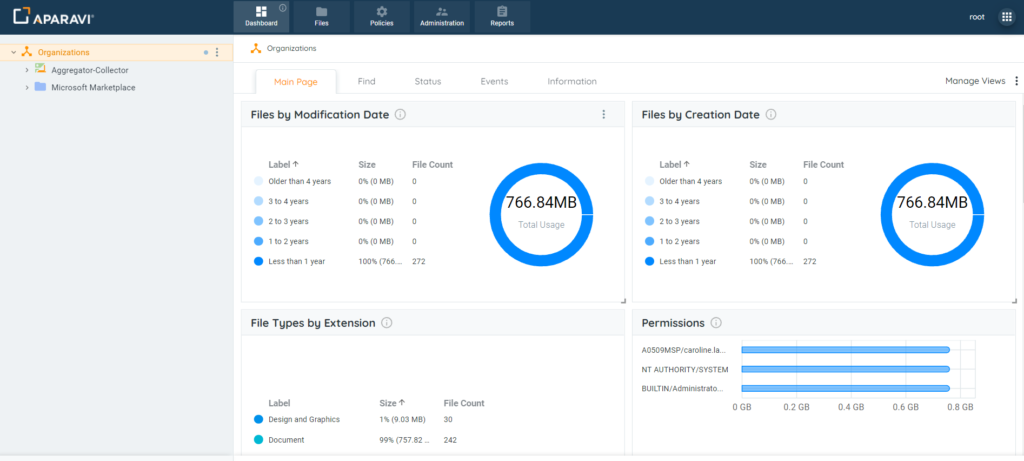The width and height of the screenshot is (1024, 461).
Task: Click Manage Views
Action: click(975, 81)
